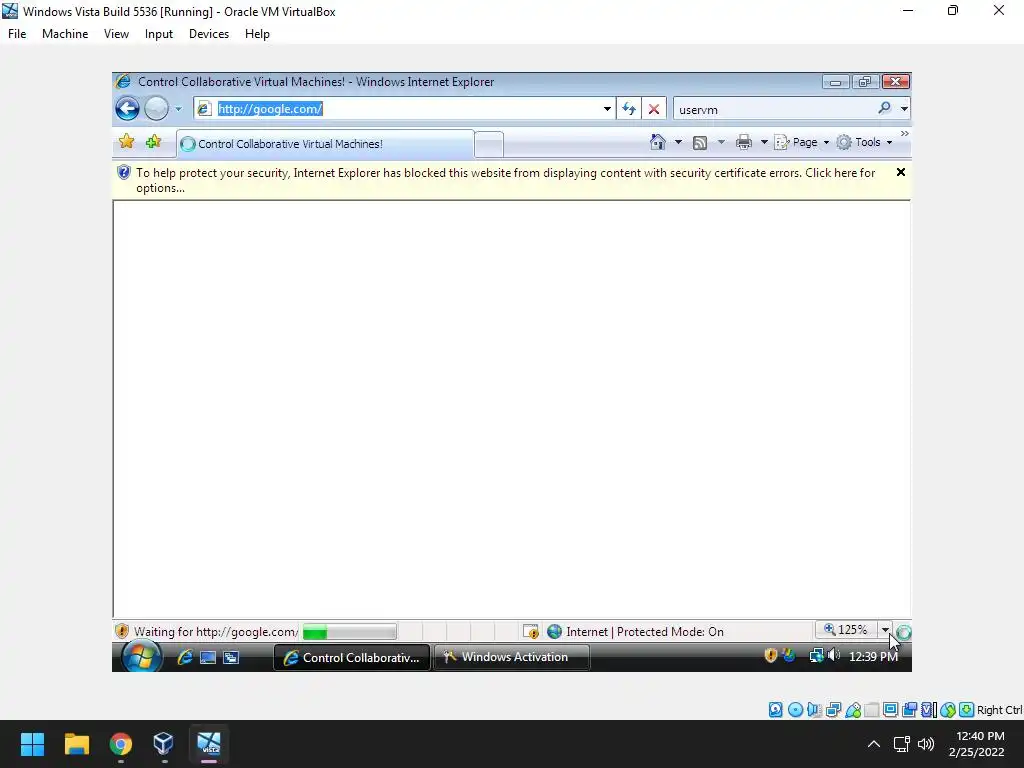Click Vista tray volume speaker icon

[834, 654]
